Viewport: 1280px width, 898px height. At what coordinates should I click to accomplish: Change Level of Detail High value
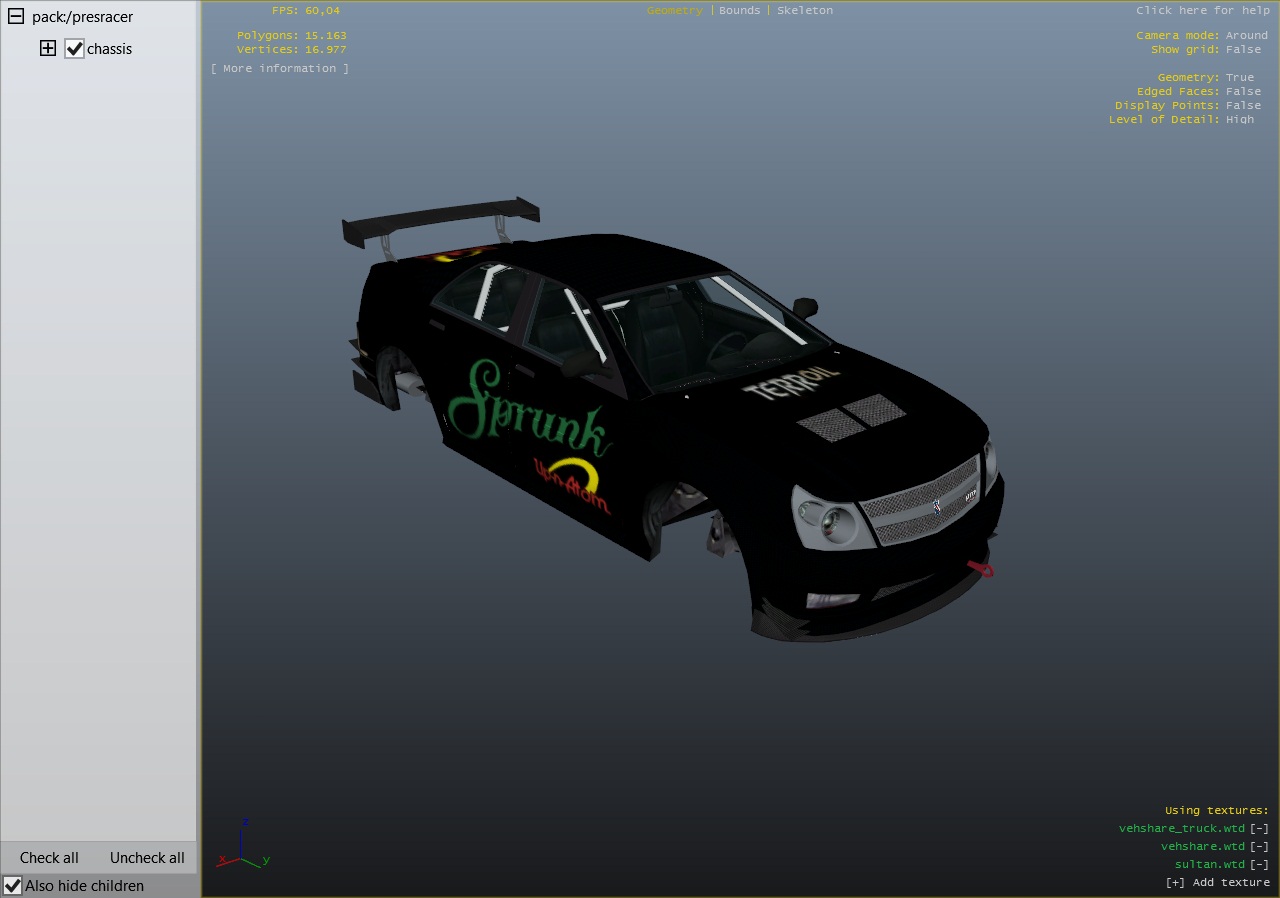click(x=1240, y=119)
